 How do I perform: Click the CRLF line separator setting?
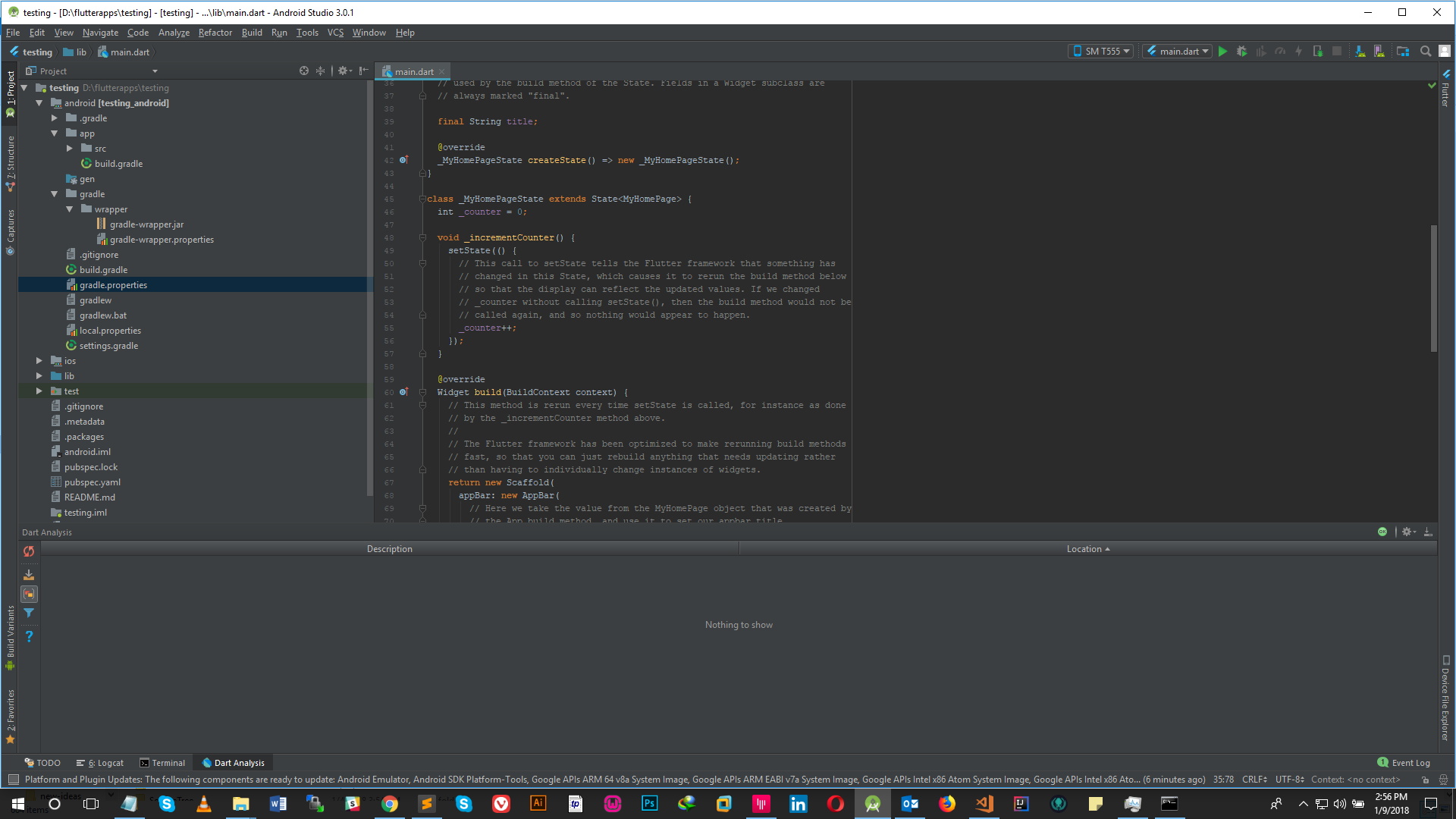1254,780
